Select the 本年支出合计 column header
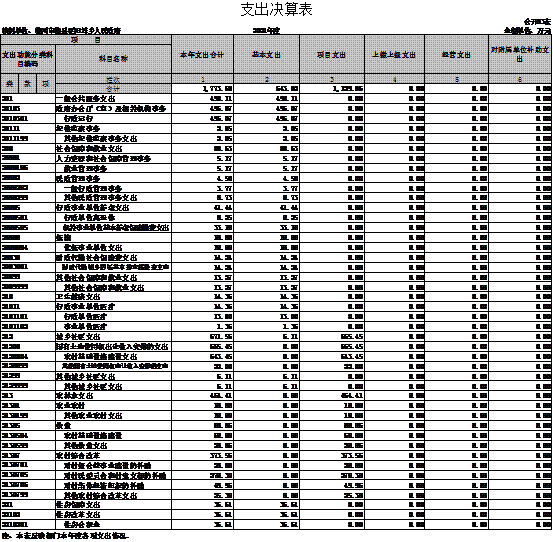The width and height of the screenshot is (553, 542). coord(202,54)
